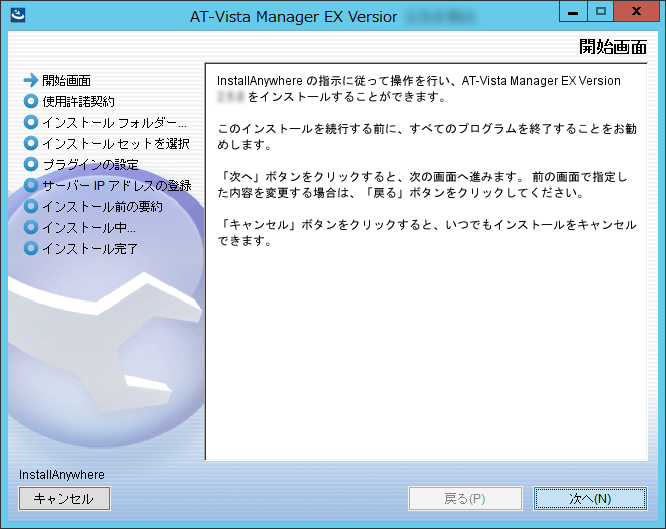Select the インストール フォルダー... step label
Viewport: 666px width, 529px height.
pos(114,122)
